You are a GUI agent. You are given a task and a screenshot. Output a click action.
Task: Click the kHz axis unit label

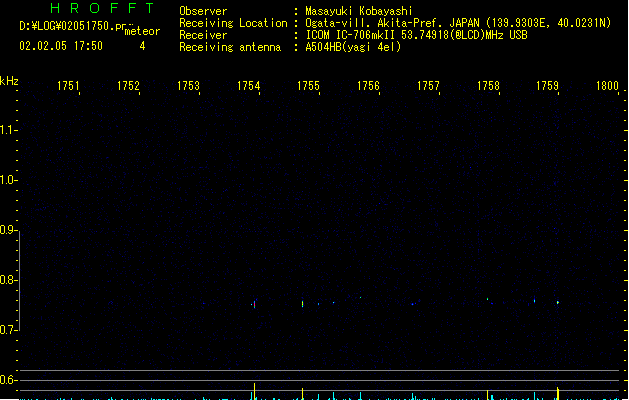tap(9, 81)
